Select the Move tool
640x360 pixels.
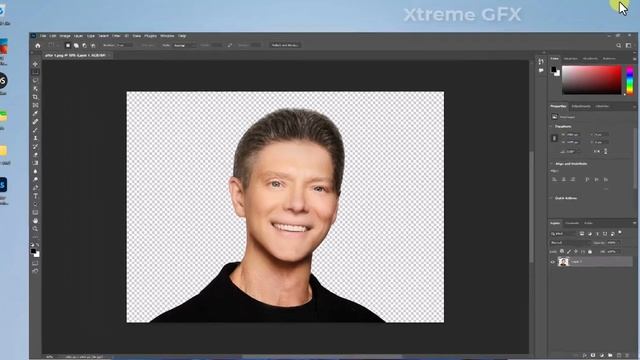coord(36,64)
